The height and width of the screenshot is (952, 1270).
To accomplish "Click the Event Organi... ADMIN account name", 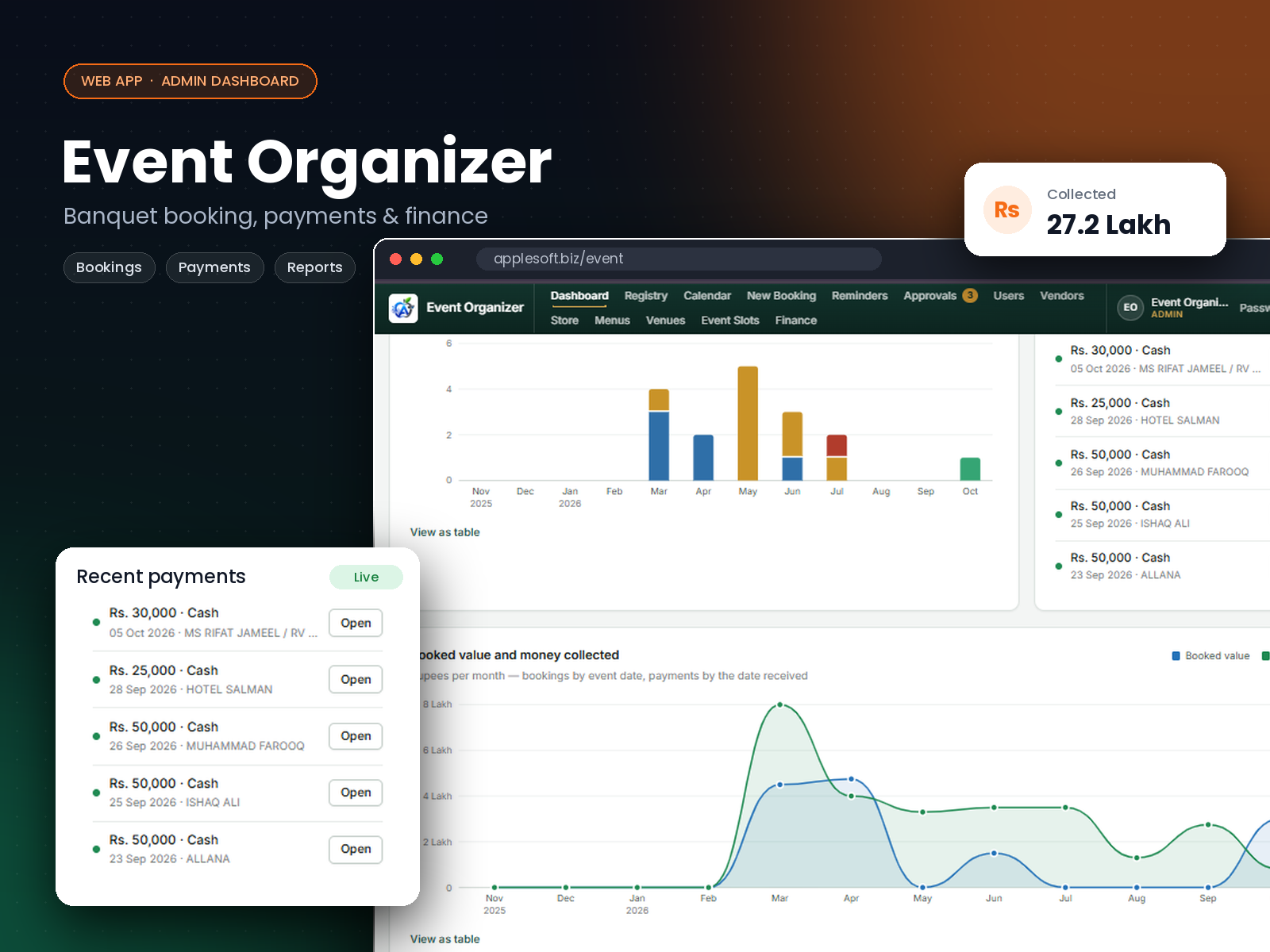I will click(1189, 308).
